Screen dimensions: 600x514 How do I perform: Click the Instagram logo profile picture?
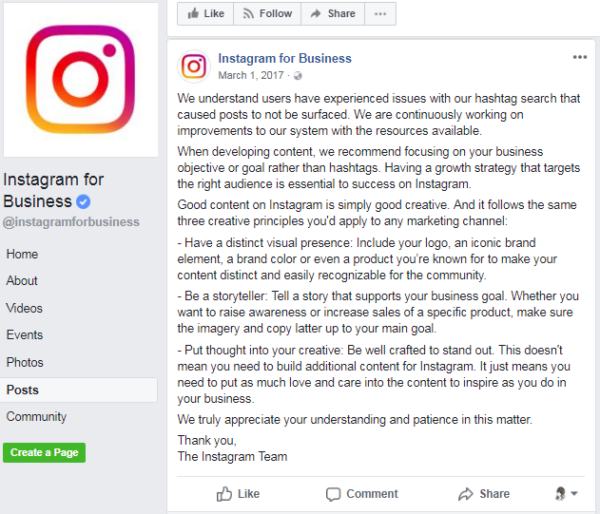79,79
